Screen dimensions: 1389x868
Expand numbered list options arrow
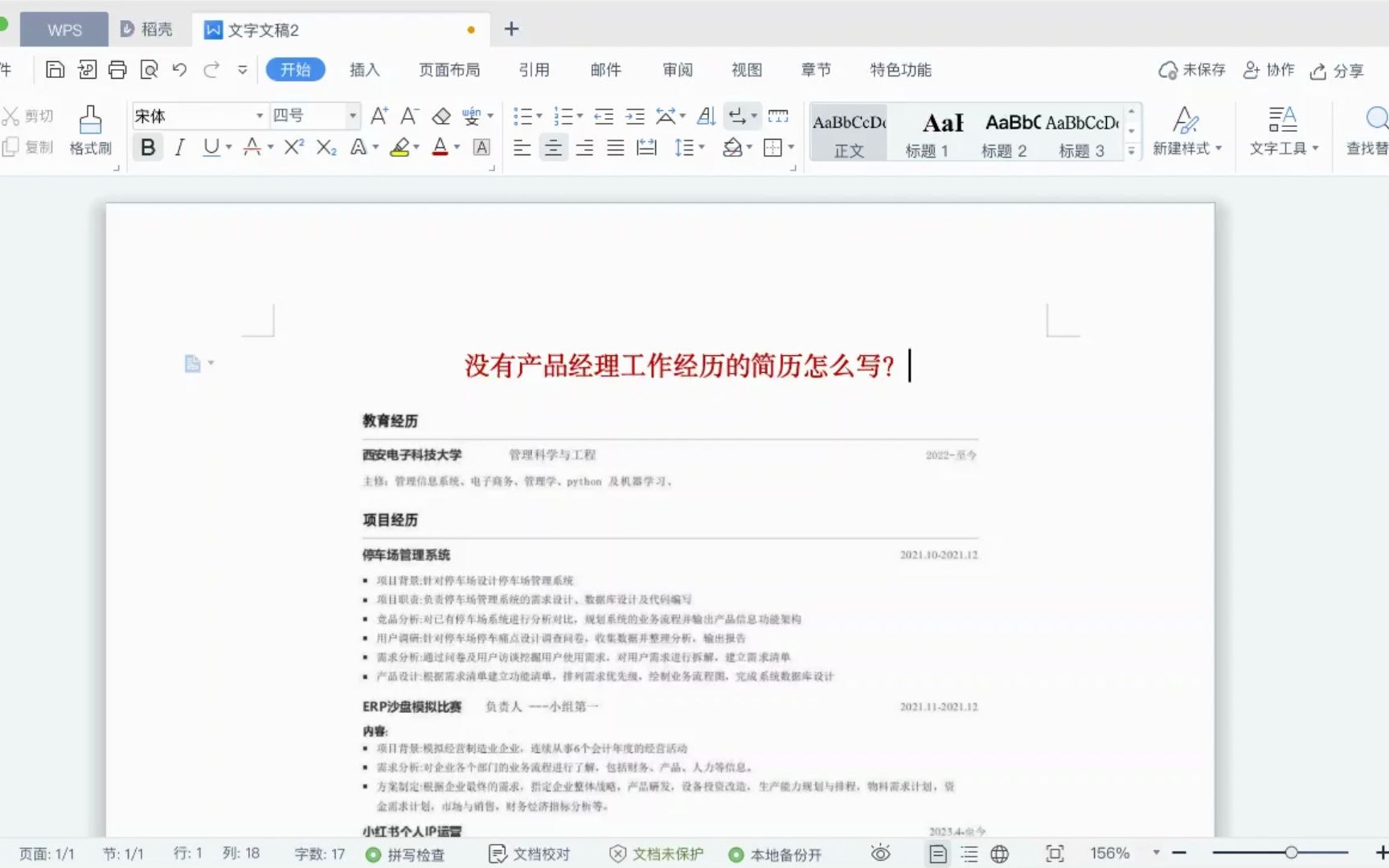pyautogui.click(x=580, y=117)
